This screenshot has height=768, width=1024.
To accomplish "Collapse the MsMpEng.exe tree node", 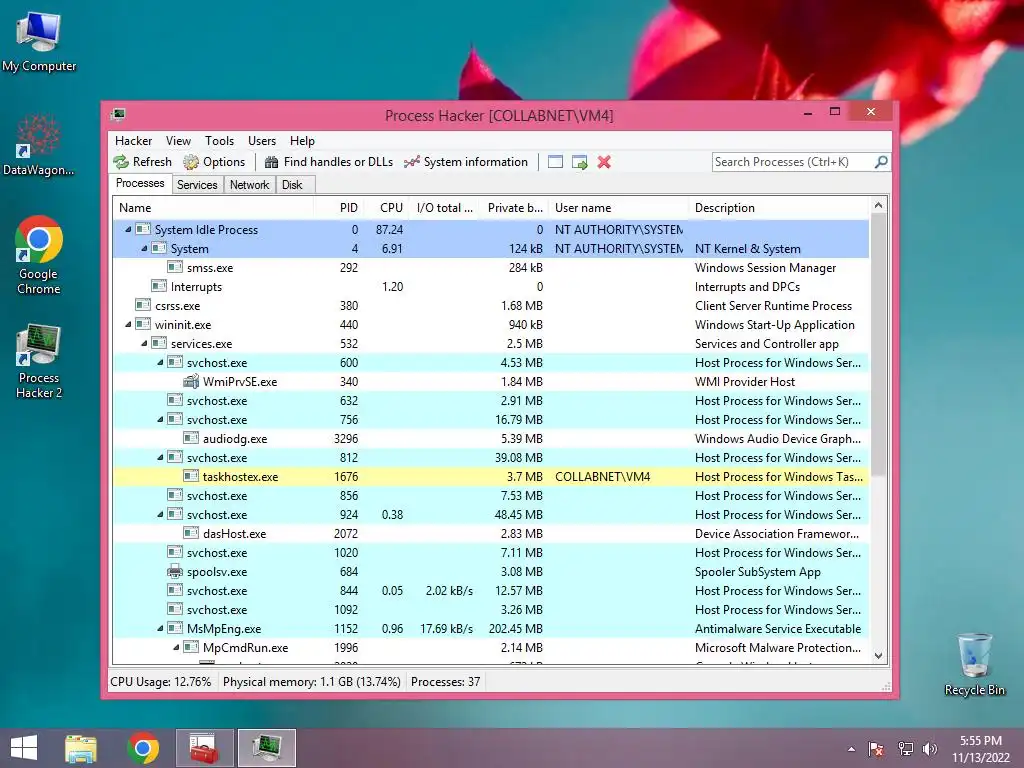I will pyautogui.click(x=160, y=628).
